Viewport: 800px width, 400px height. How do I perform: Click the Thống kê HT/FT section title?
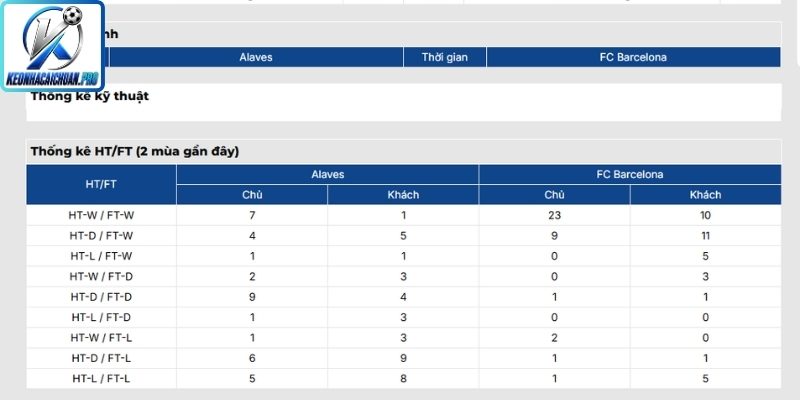coord(135,152)
